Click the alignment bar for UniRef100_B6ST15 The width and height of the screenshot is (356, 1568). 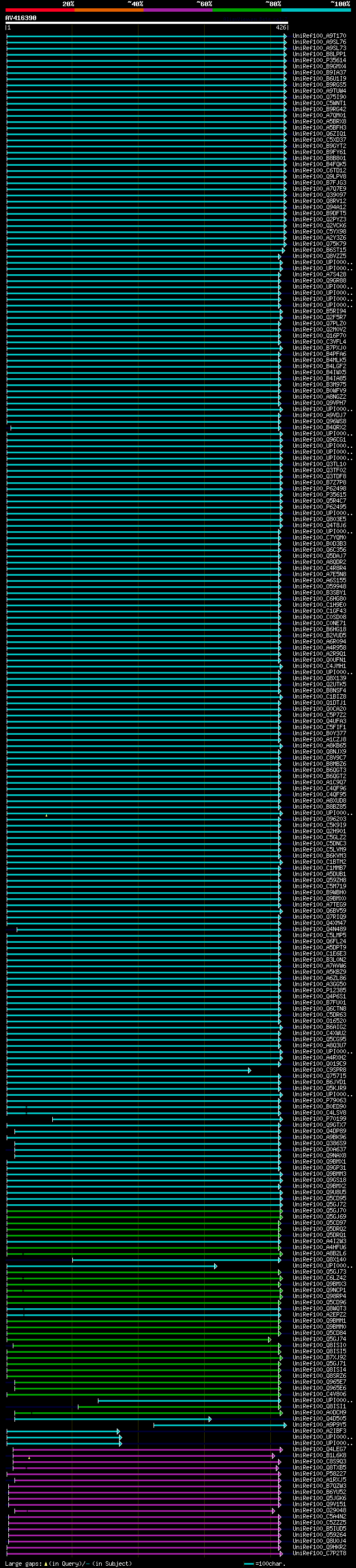click(x=145, y=250)
